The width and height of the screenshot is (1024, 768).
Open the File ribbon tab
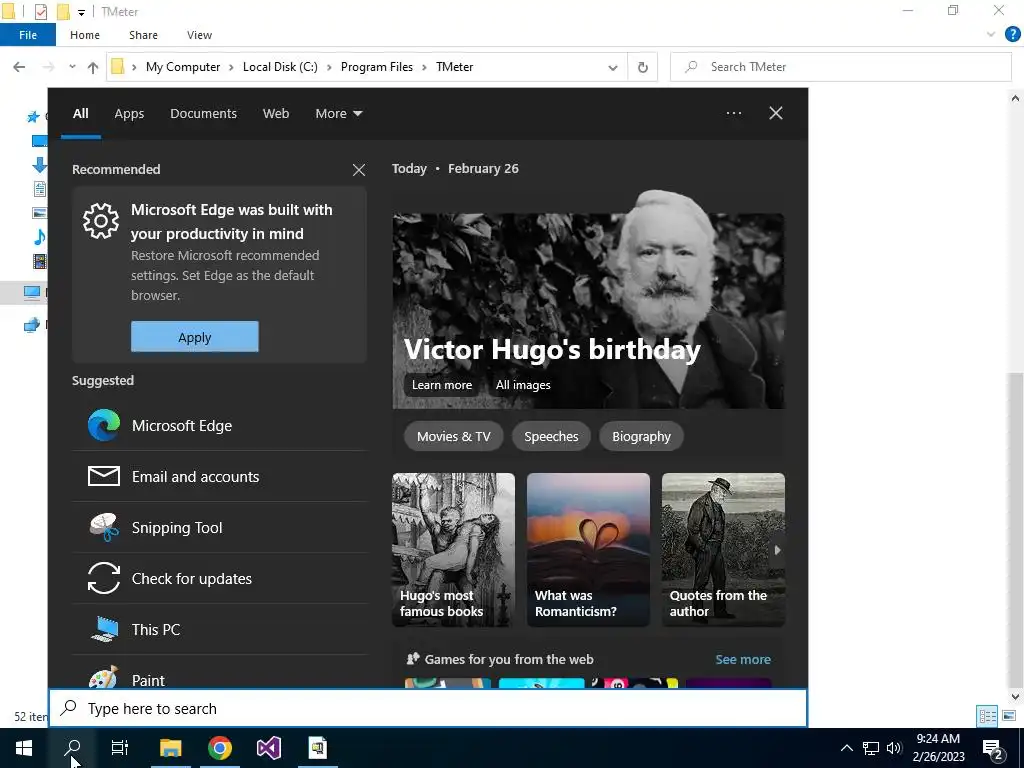coord(28,35)
